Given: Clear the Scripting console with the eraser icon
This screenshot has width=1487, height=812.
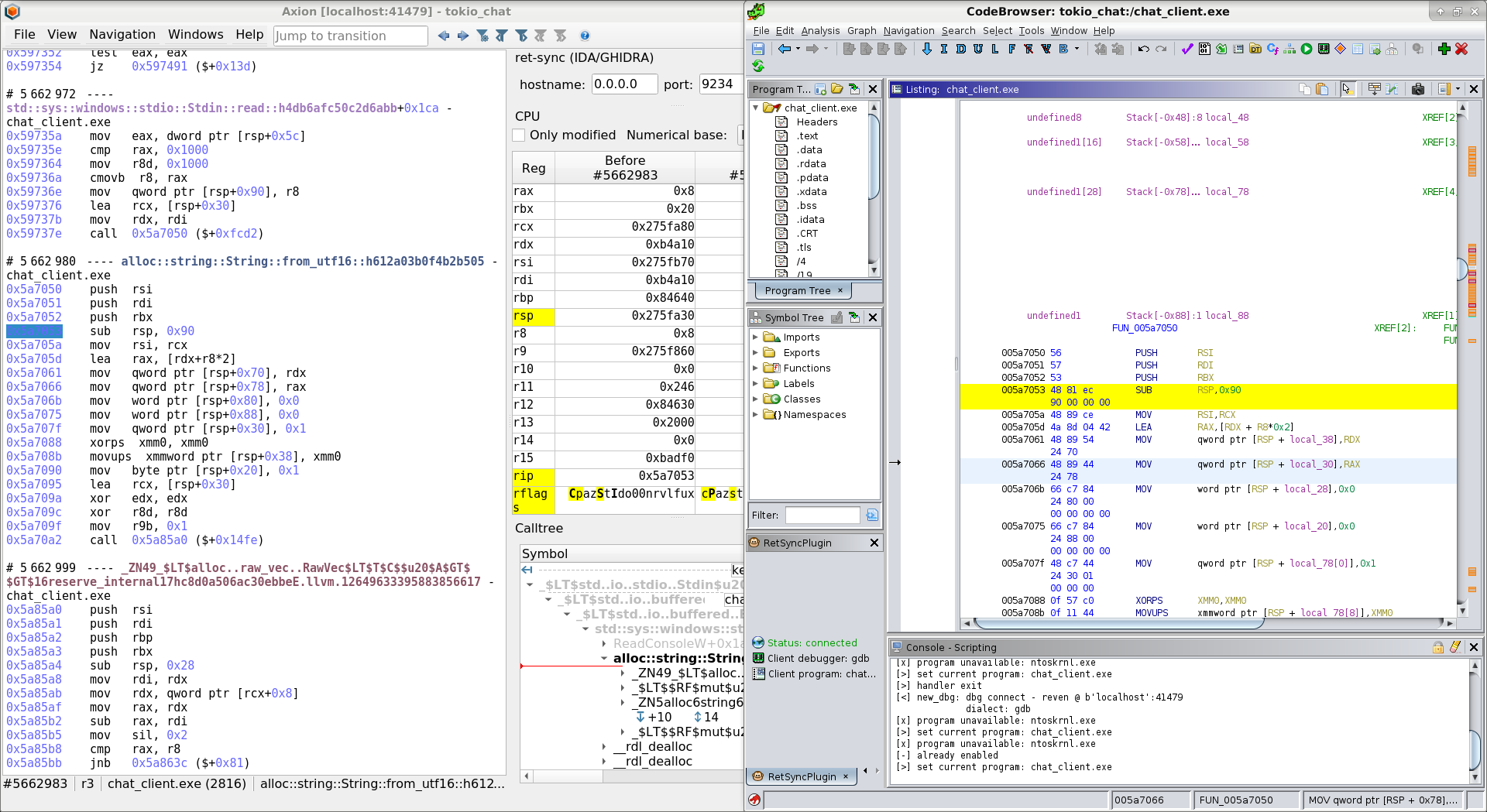Looking at the screenshot, I should click(x=1456, y=647).
